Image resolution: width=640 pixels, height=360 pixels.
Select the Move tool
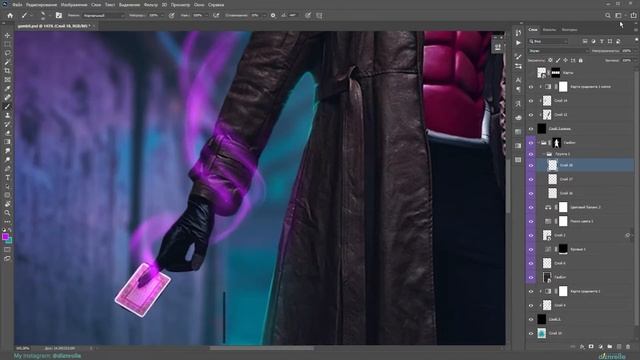(x=7, y=36)
